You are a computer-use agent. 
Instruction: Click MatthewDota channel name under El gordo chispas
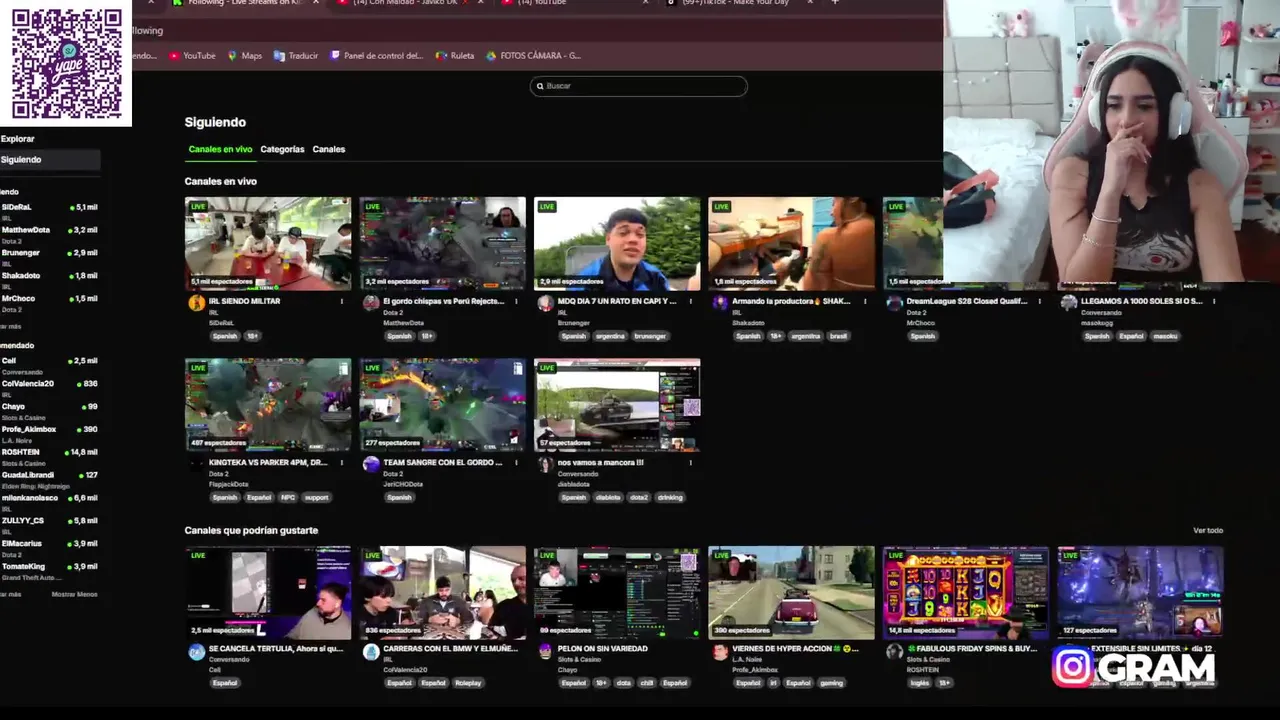(x=402, y=323)
